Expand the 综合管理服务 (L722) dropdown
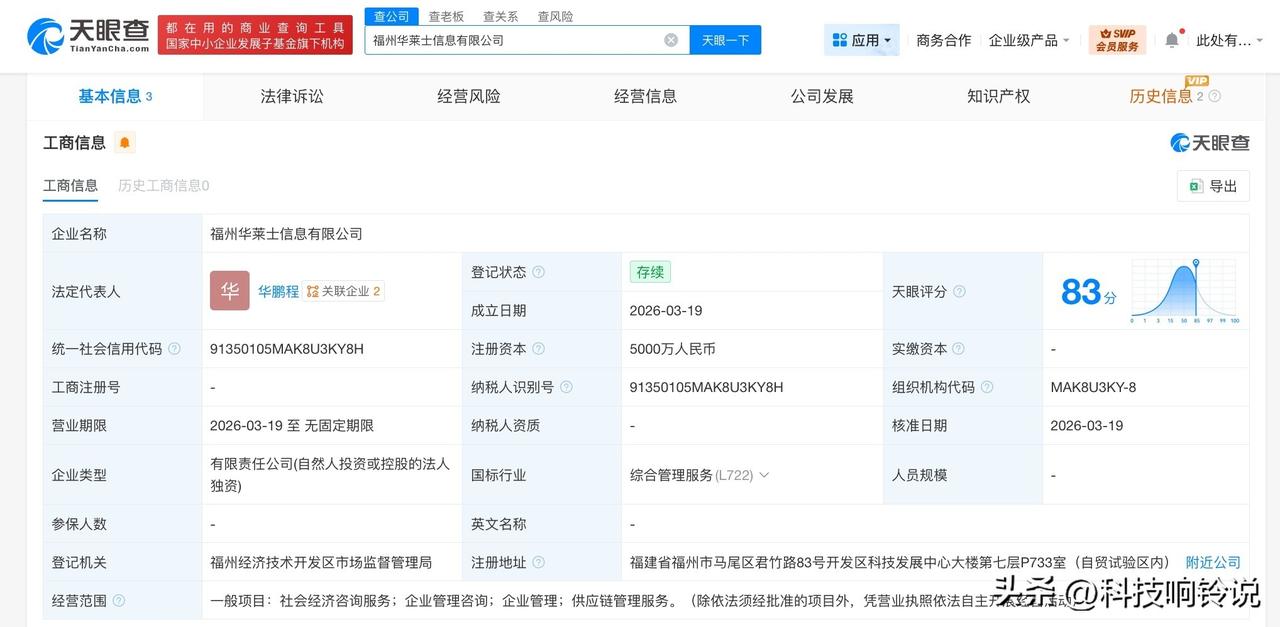 764,475
